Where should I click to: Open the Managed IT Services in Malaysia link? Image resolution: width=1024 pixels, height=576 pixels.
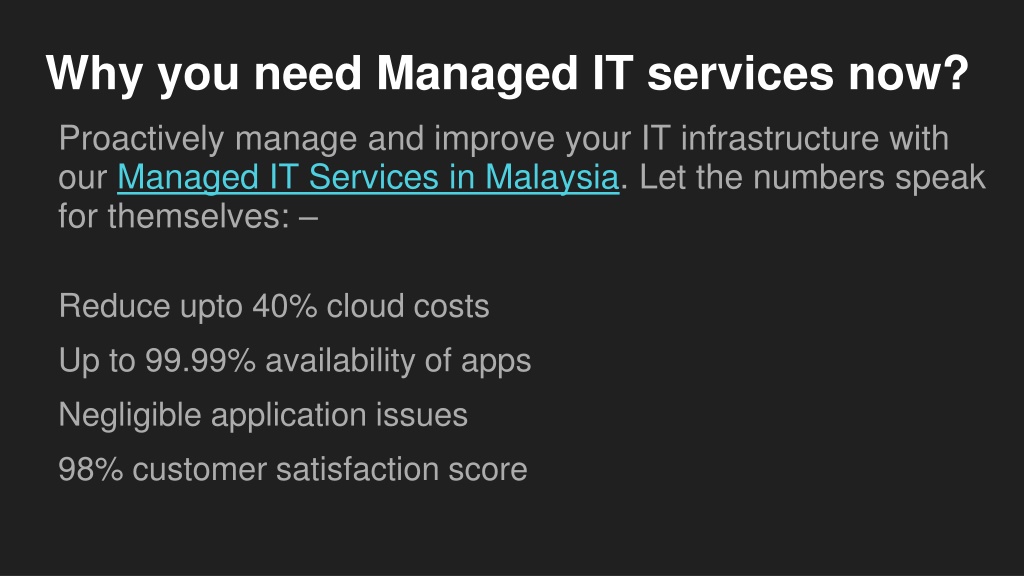point(368,178)
